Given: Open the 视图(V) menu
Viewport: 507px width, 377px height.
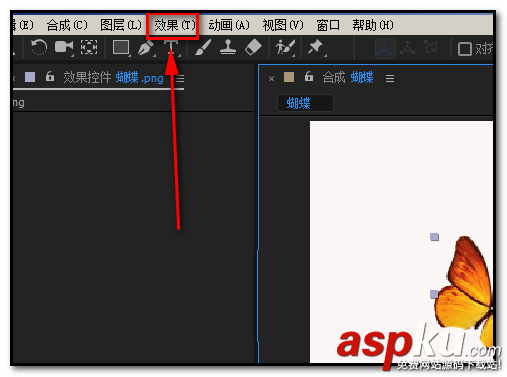Looking at the screenshot, I should [x=283, y=25].
